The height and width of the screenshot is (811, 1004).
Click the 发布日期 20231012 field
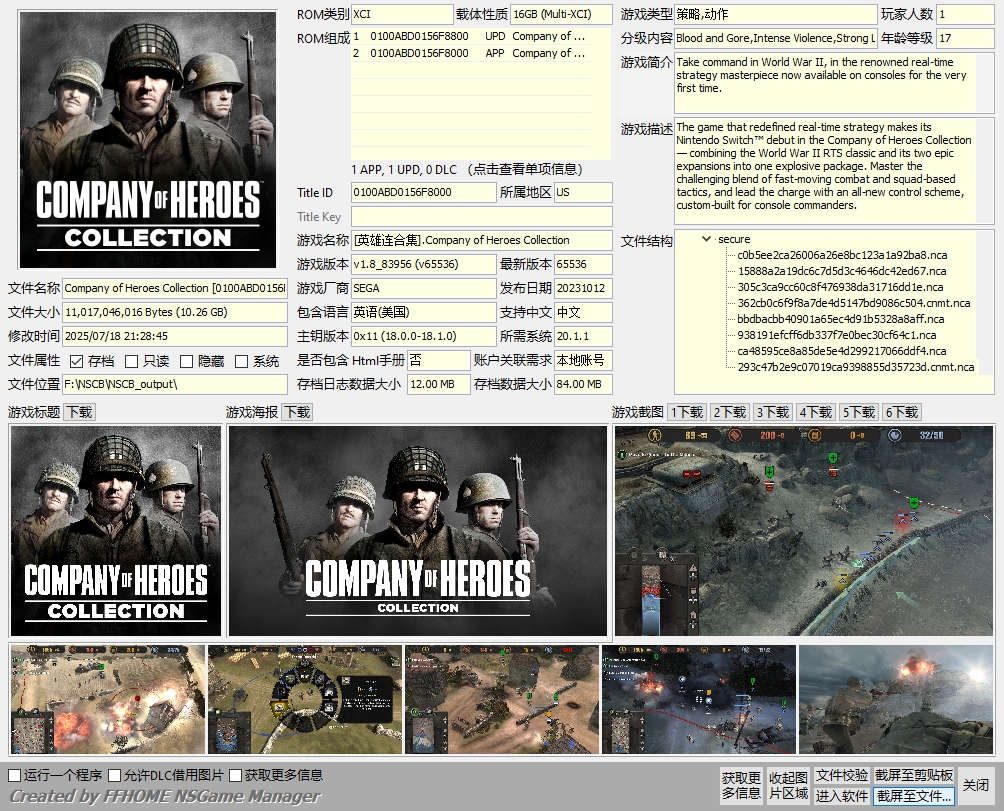(583, 289)
